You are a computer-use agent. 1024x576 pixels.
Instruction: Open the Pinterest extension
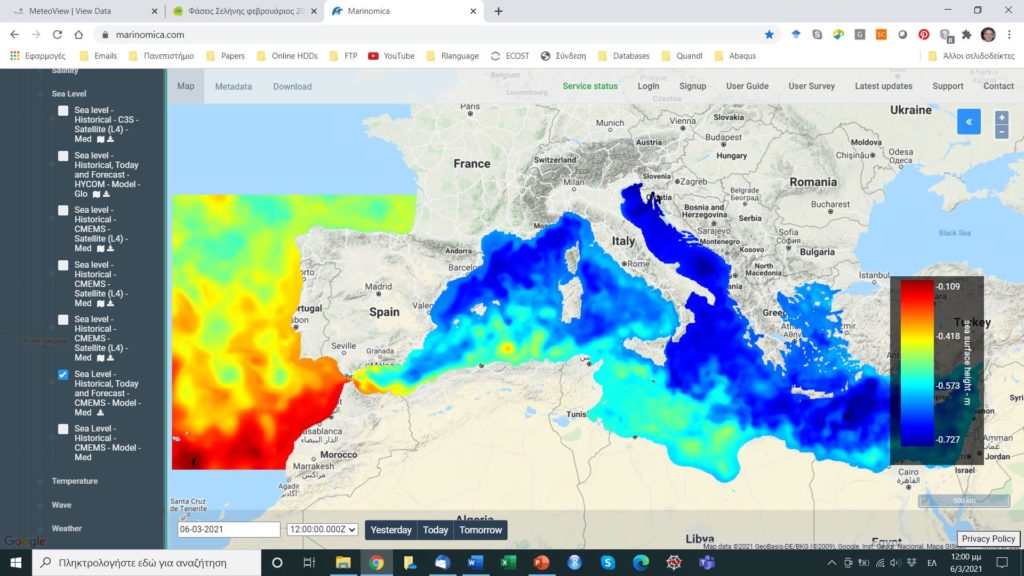tap(923, 35)
